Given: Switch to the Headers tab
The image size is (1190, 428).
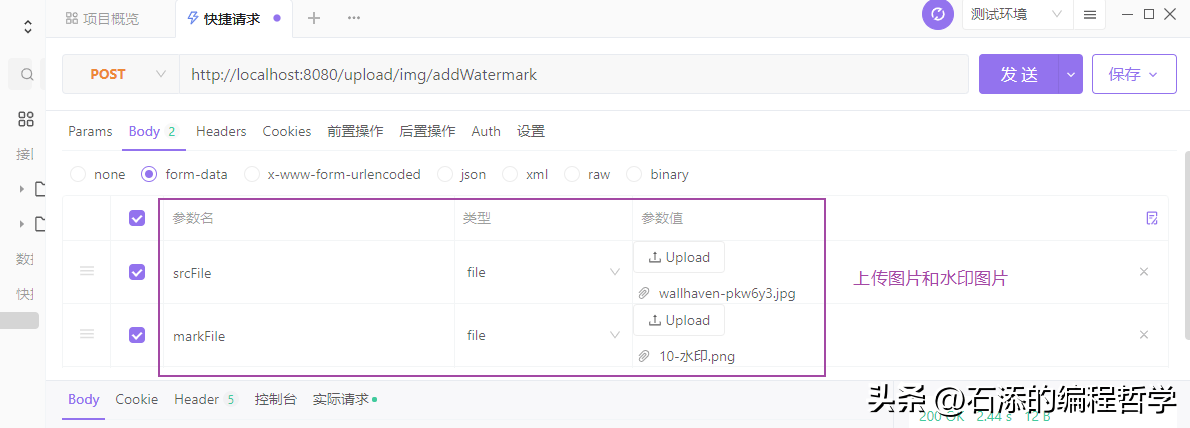Looking at the screenshot, I should point(221,131).
